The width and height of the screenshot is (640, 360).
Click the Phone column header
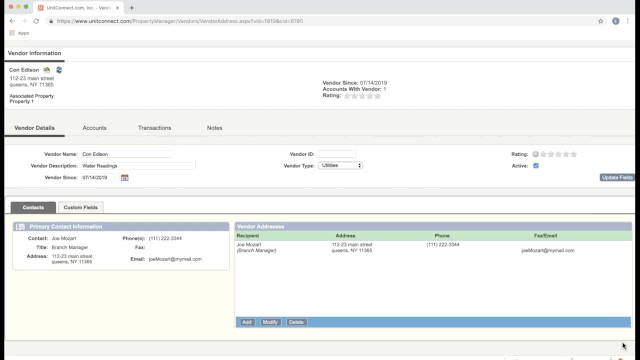pyautogui.click(x=442, y=236)
